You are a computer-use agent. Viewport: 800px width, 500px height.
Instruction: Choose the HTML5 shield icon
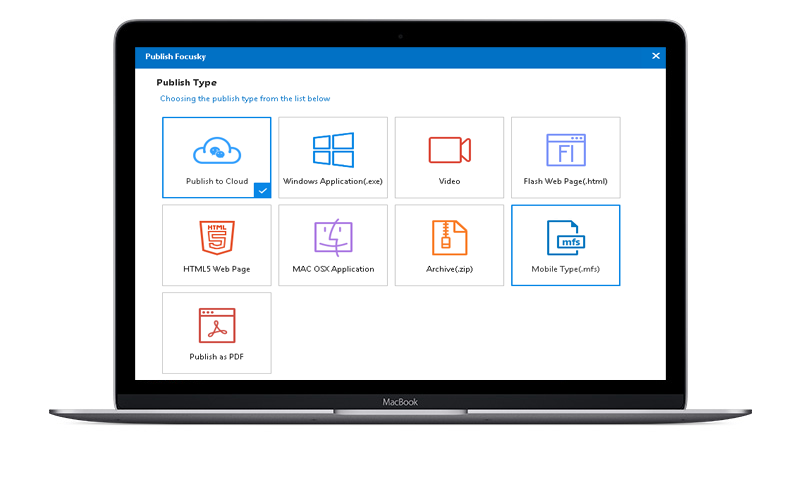(217, 238)
